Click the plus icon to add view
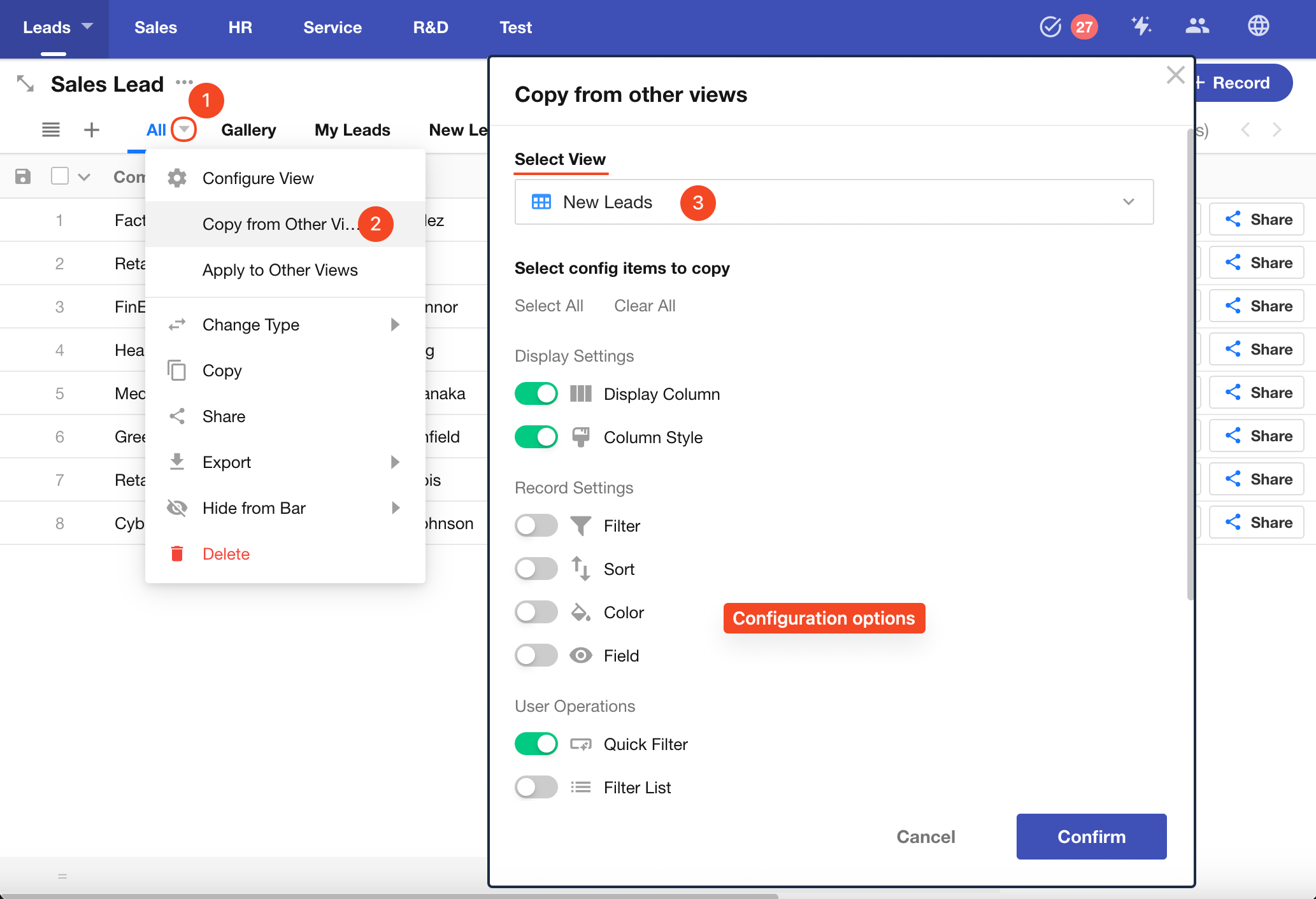Screen dimensions: 1316x899 [92, 130]
